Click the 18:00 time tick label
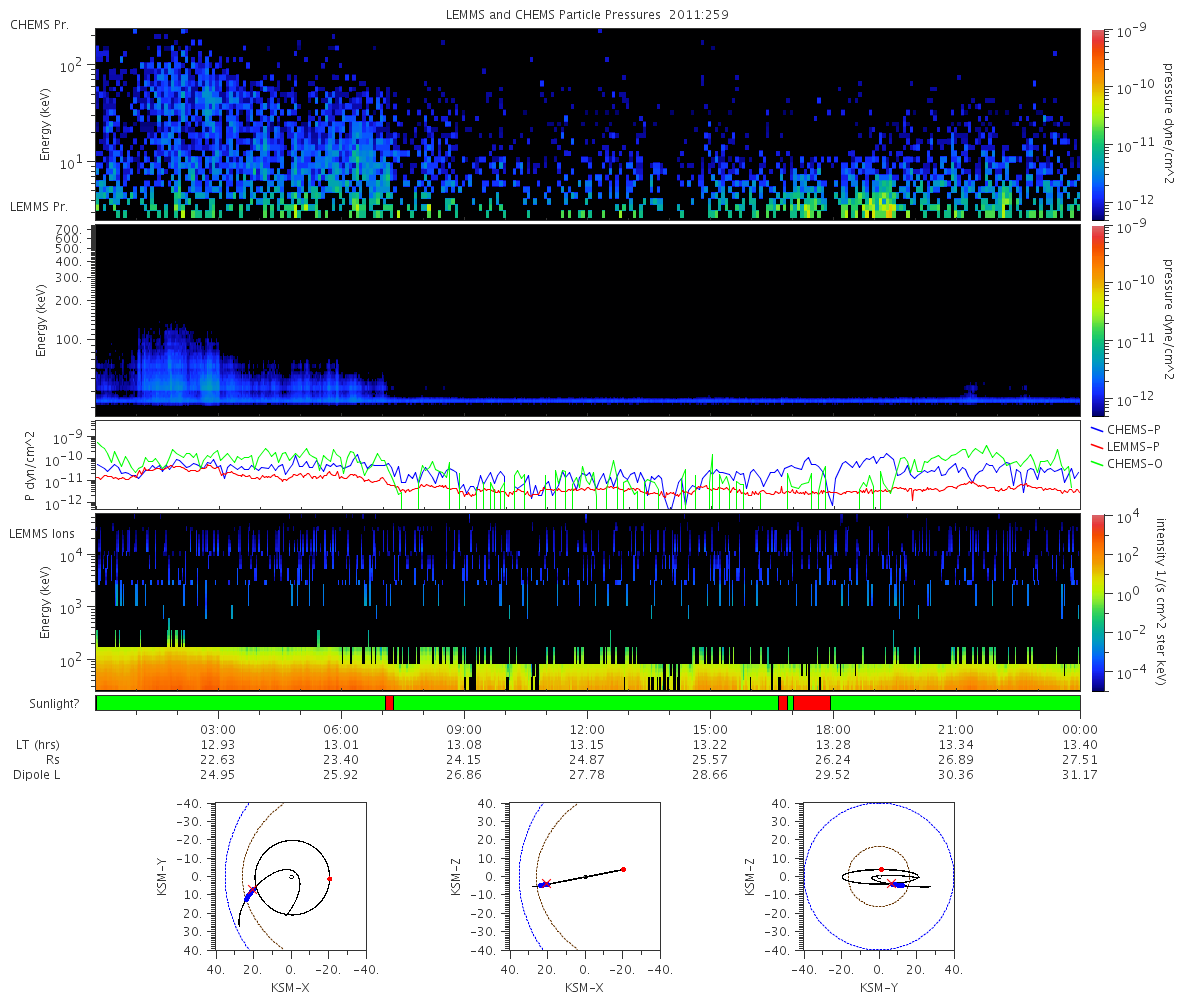 pos(834,729)
